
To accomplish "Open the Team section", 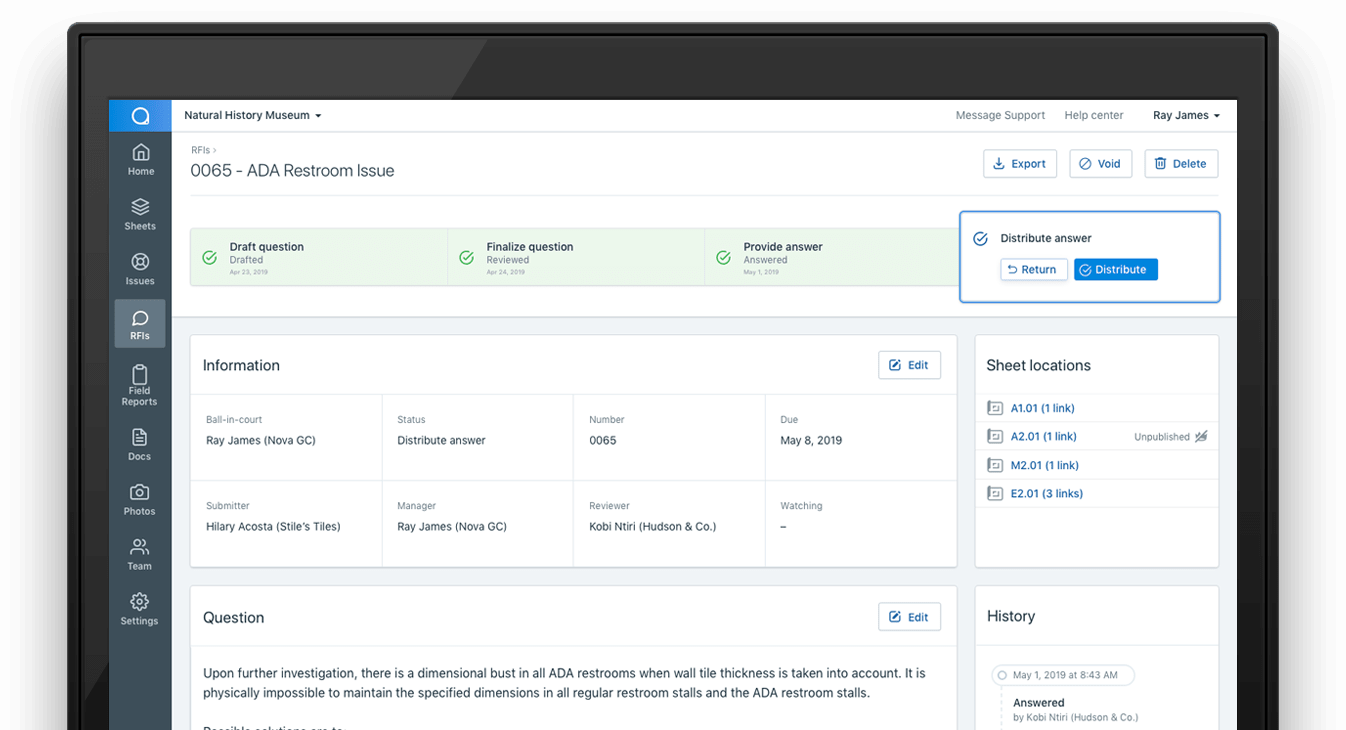I will coord(140,554).
